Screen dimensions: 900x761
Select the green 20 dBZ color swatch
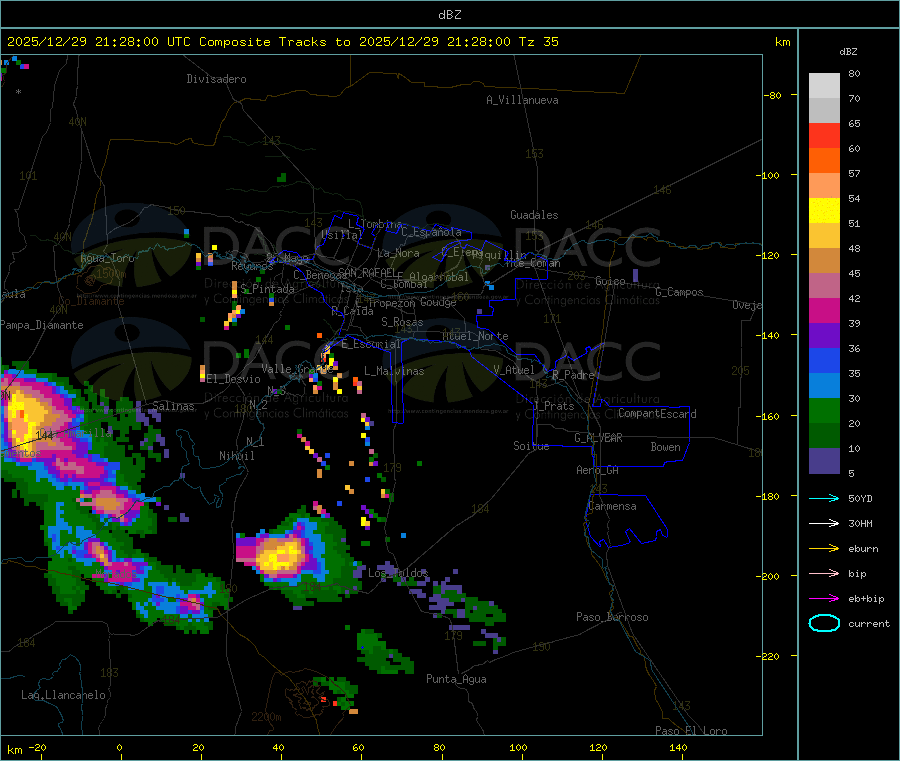[x=824, y=410]
